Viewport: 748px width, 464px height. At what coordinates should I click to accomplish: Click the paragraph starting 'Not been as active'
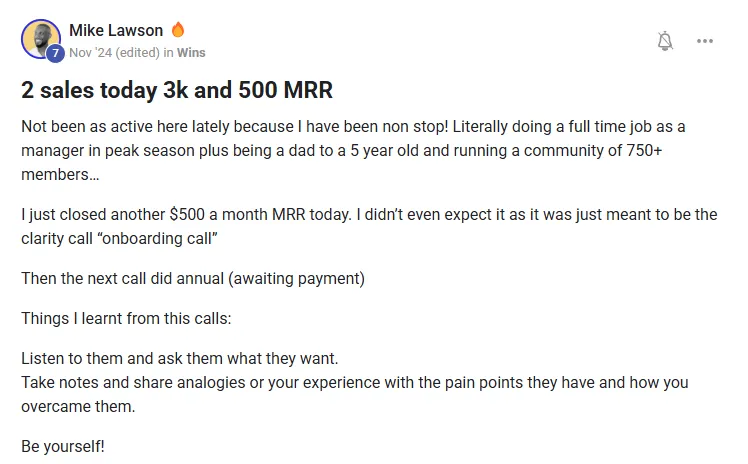[353, 150]
